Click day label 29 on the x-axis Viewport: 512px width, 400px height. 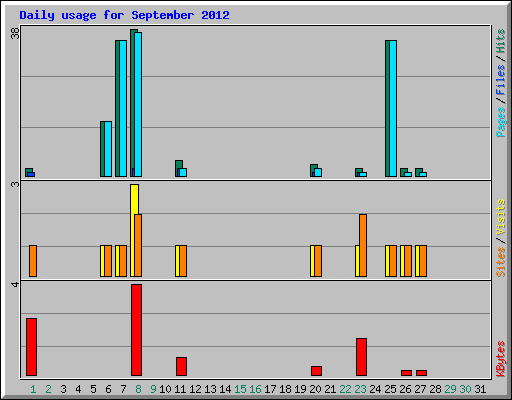pyautogui.click(x=450, y=389)
